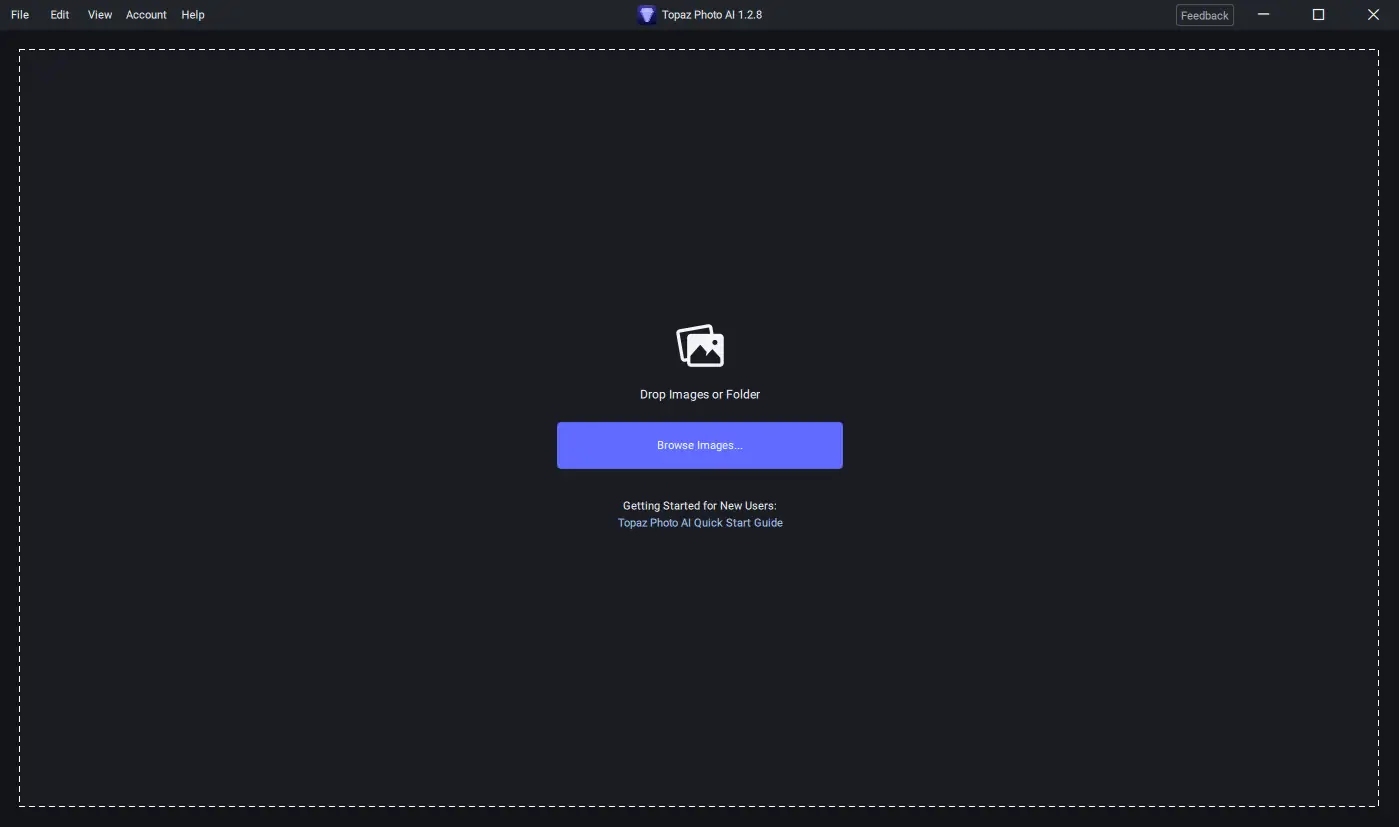Screen dimensions: 1399x827
Task: Open the File menu
Action: (20, 15)
